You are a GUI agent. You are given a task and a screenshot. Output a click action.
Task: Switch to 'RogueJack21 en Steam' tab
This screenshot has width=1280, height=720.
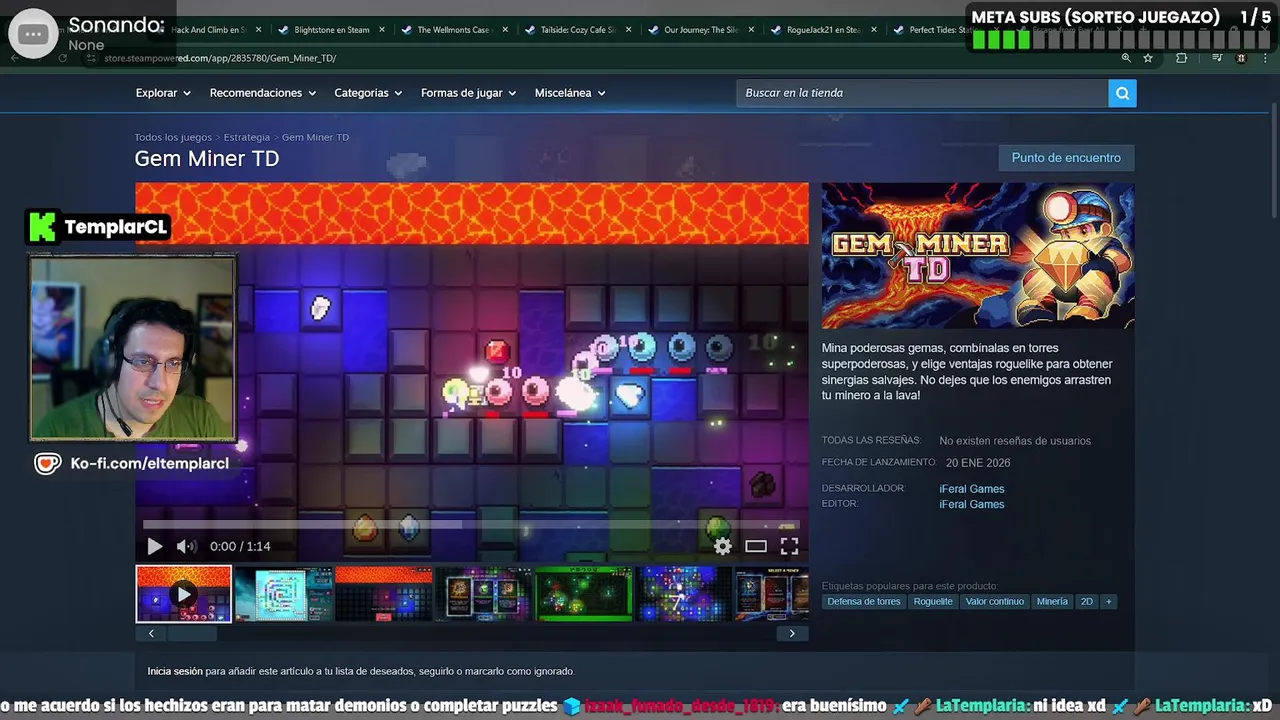click(x=822, y=30)
